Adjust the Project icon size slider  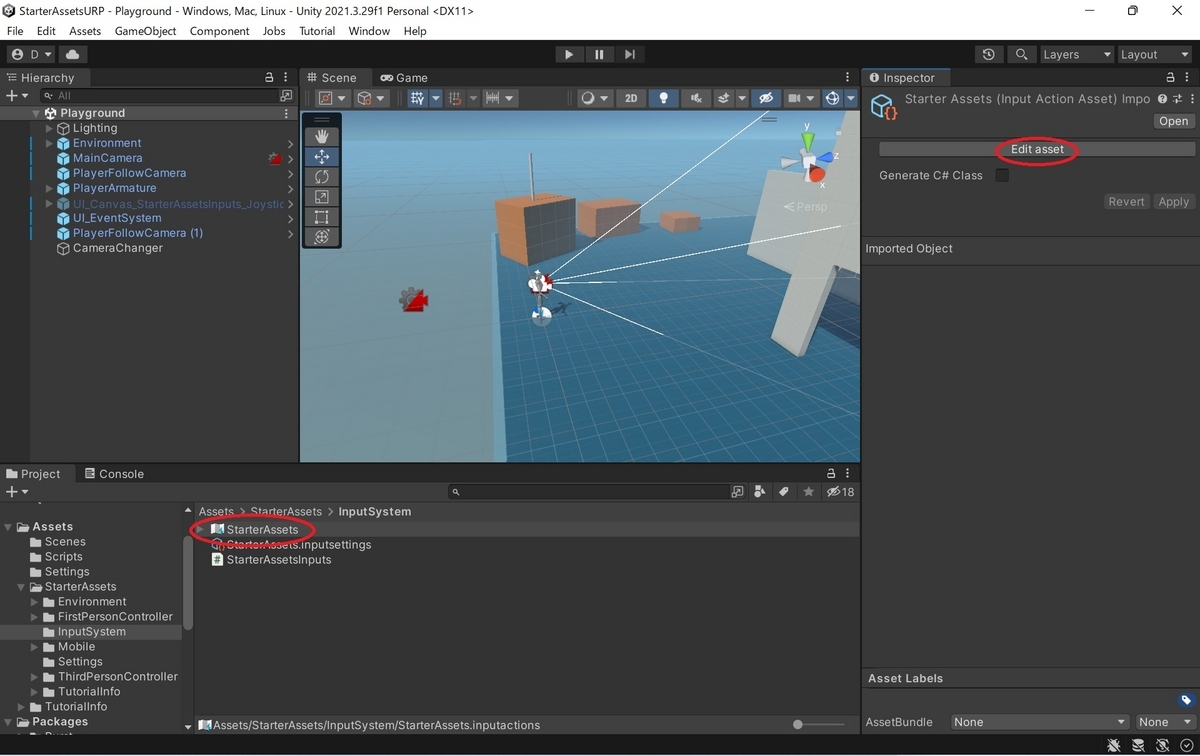point(798,724)
